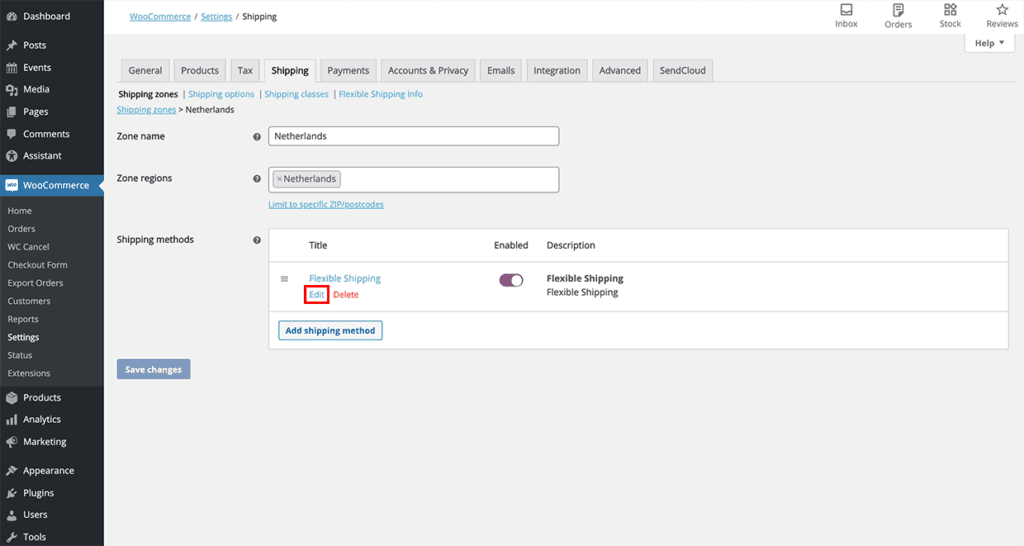Toggle Flexible Shipping enabled switch
Screen dimensions: 1024x546
pyautogui.click(x=511, y=280)
